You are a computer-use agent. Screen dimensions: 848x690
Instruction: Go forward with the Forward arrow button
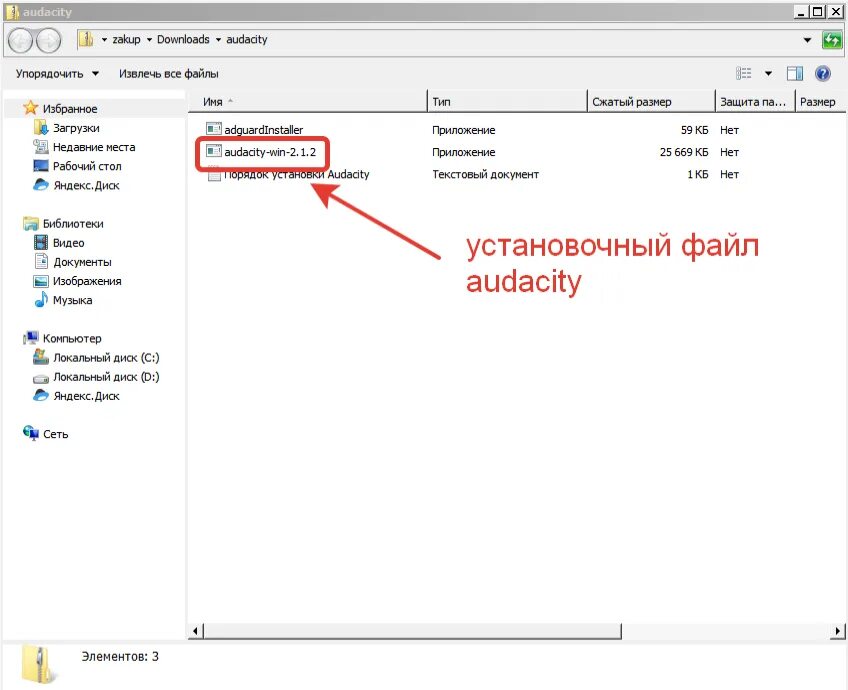(48, 41)
